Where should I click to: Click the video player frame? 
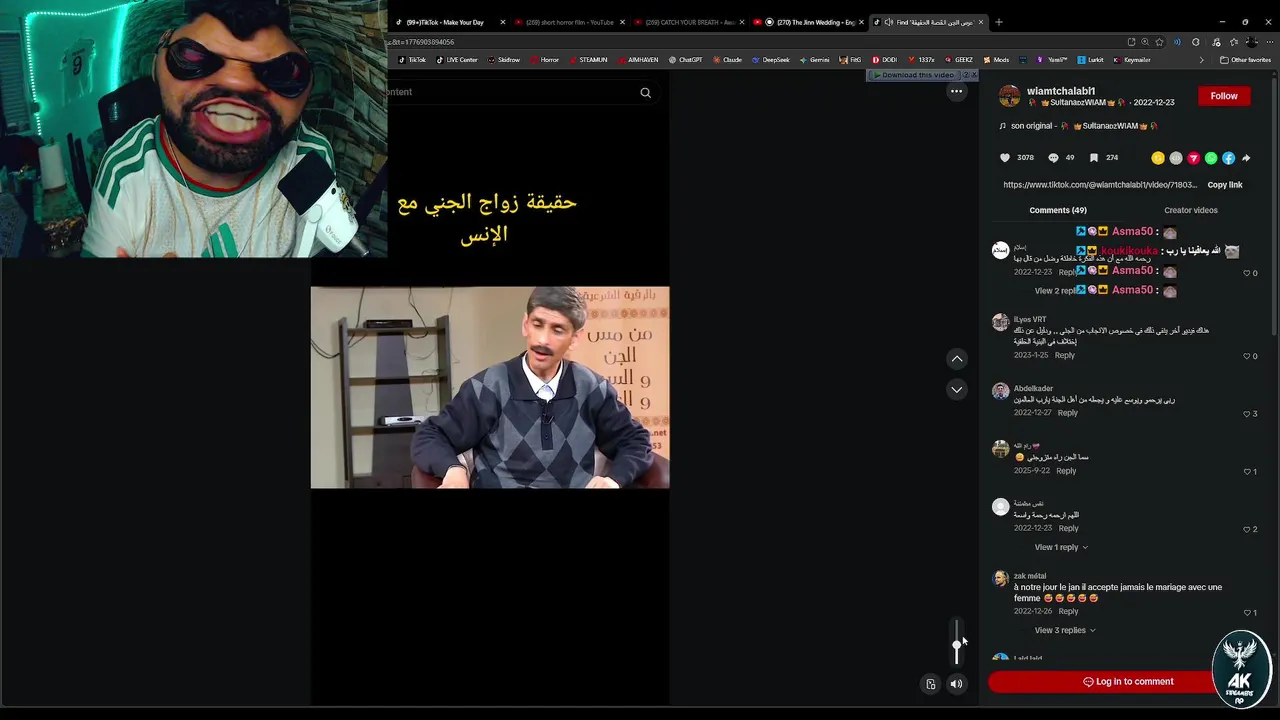[490, 388]
